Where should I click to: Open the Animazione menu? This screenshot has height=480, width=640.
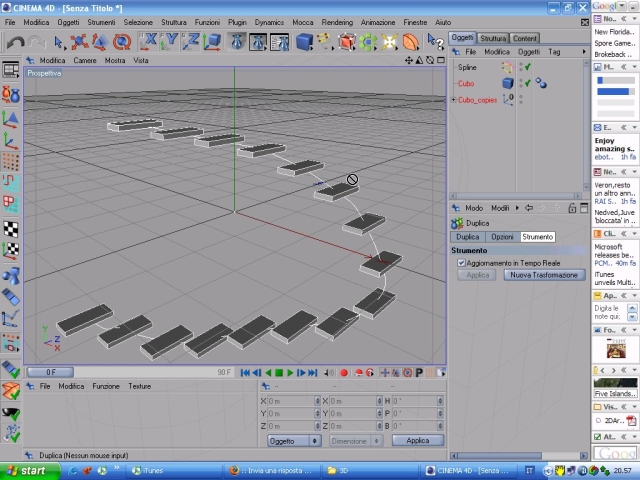pyautogui.click(x=378, y=22)
